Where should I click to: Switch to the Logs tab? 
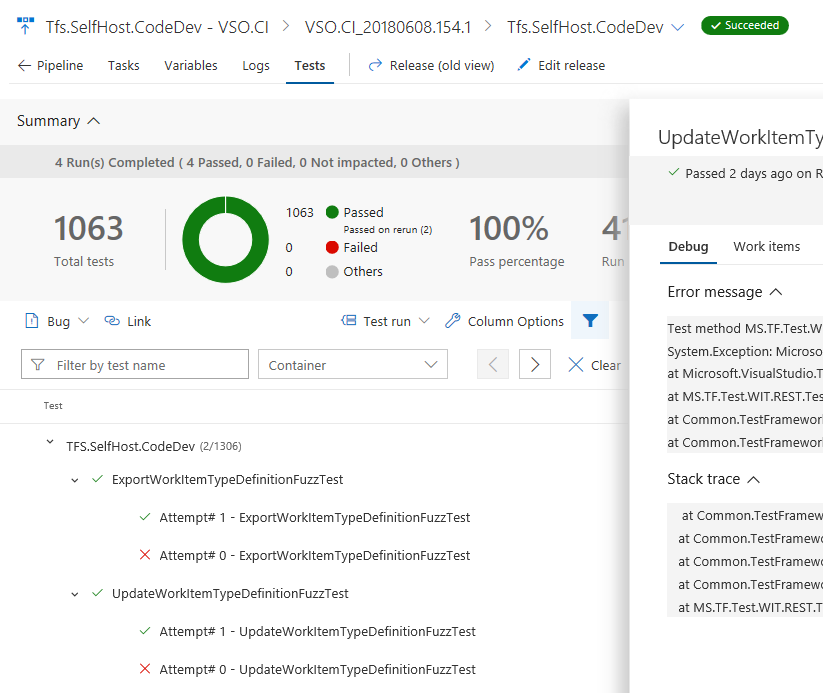point(255,65)
